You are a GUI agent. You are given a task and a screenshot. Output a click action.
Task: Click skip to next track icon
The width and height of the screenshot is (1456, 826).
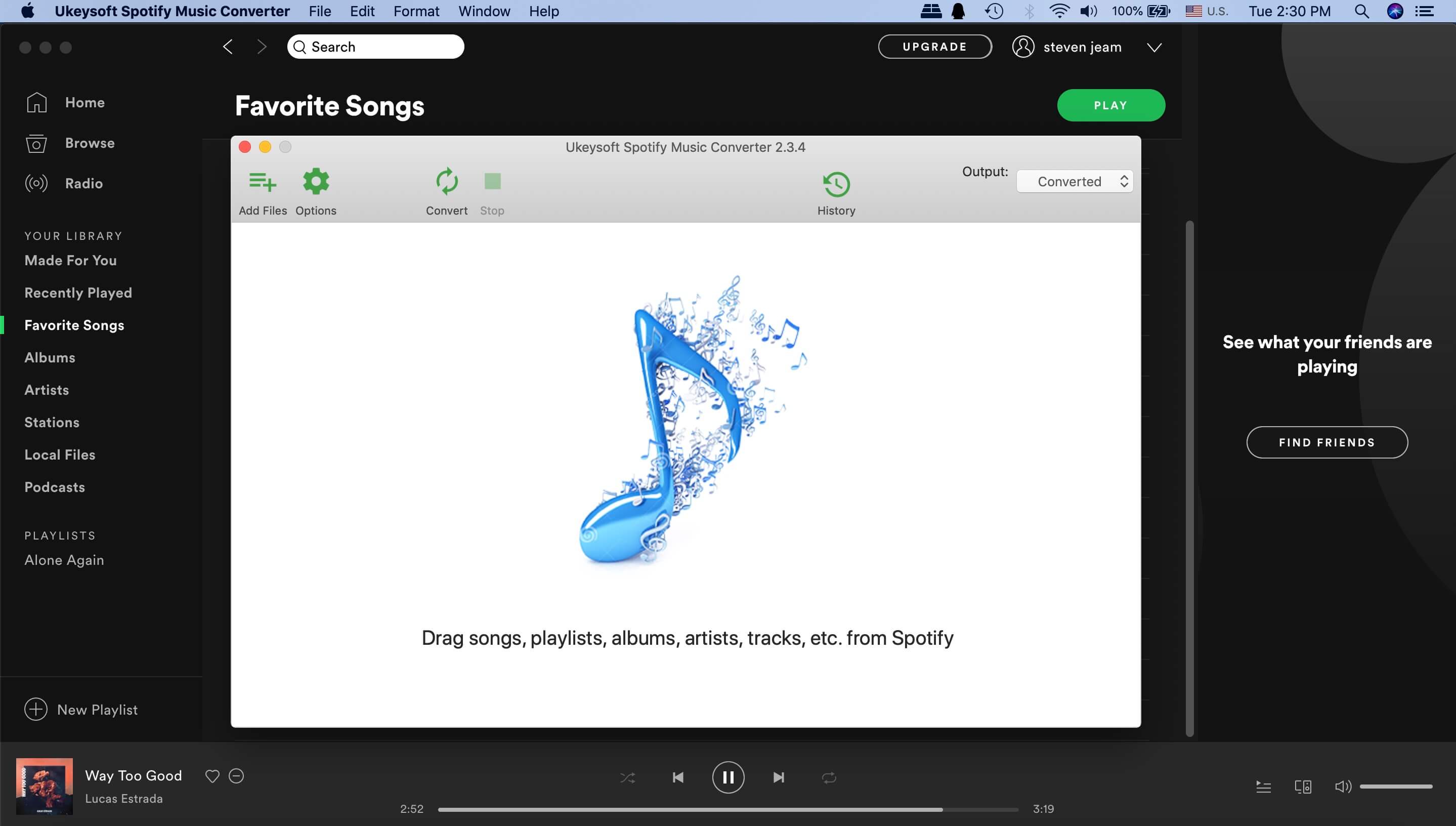click(x=778, y=778)
